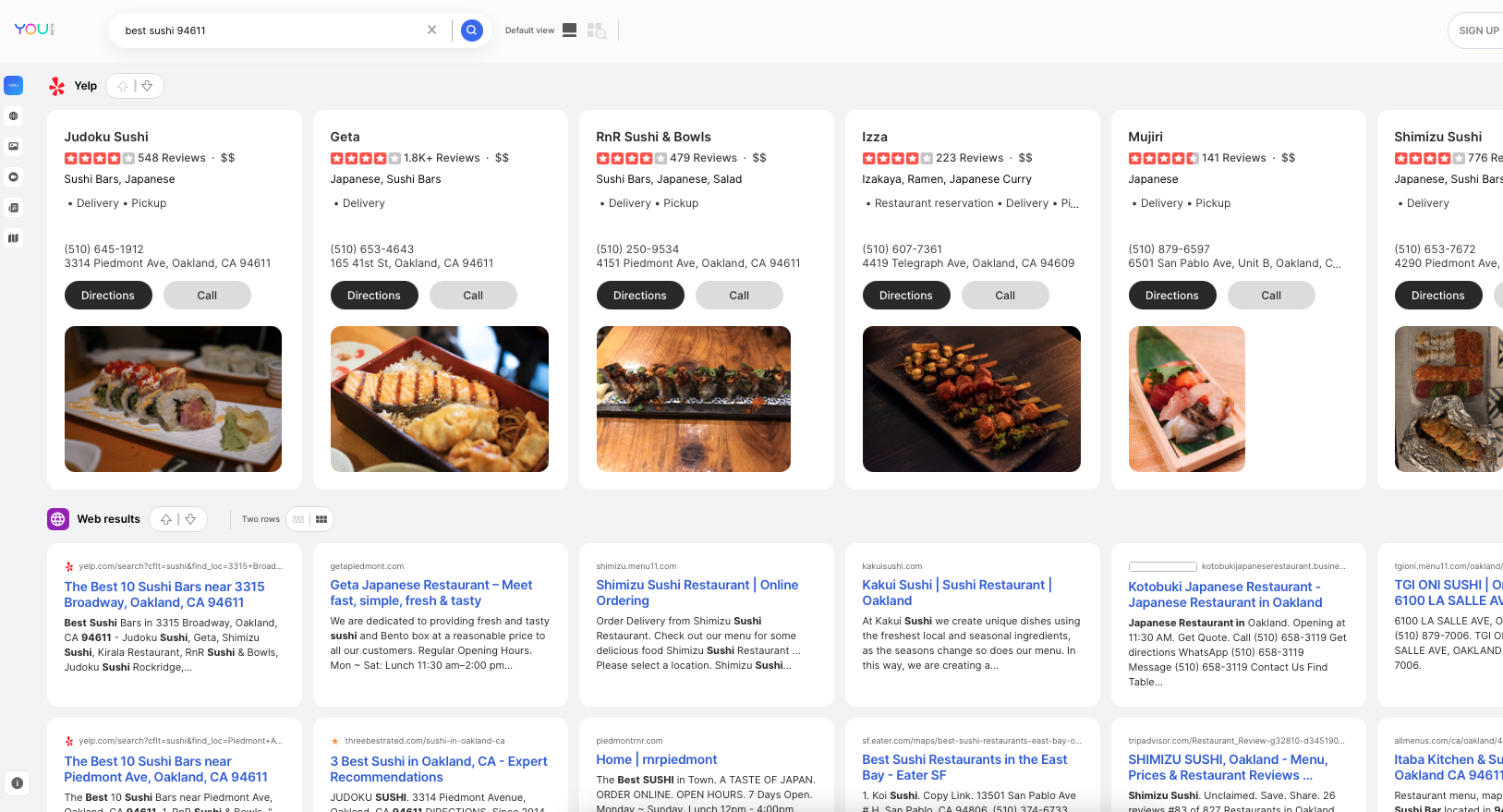Viewport: 1503px width, 812px height.
Task: Select the two rows layout toggle
Action: 298,519
